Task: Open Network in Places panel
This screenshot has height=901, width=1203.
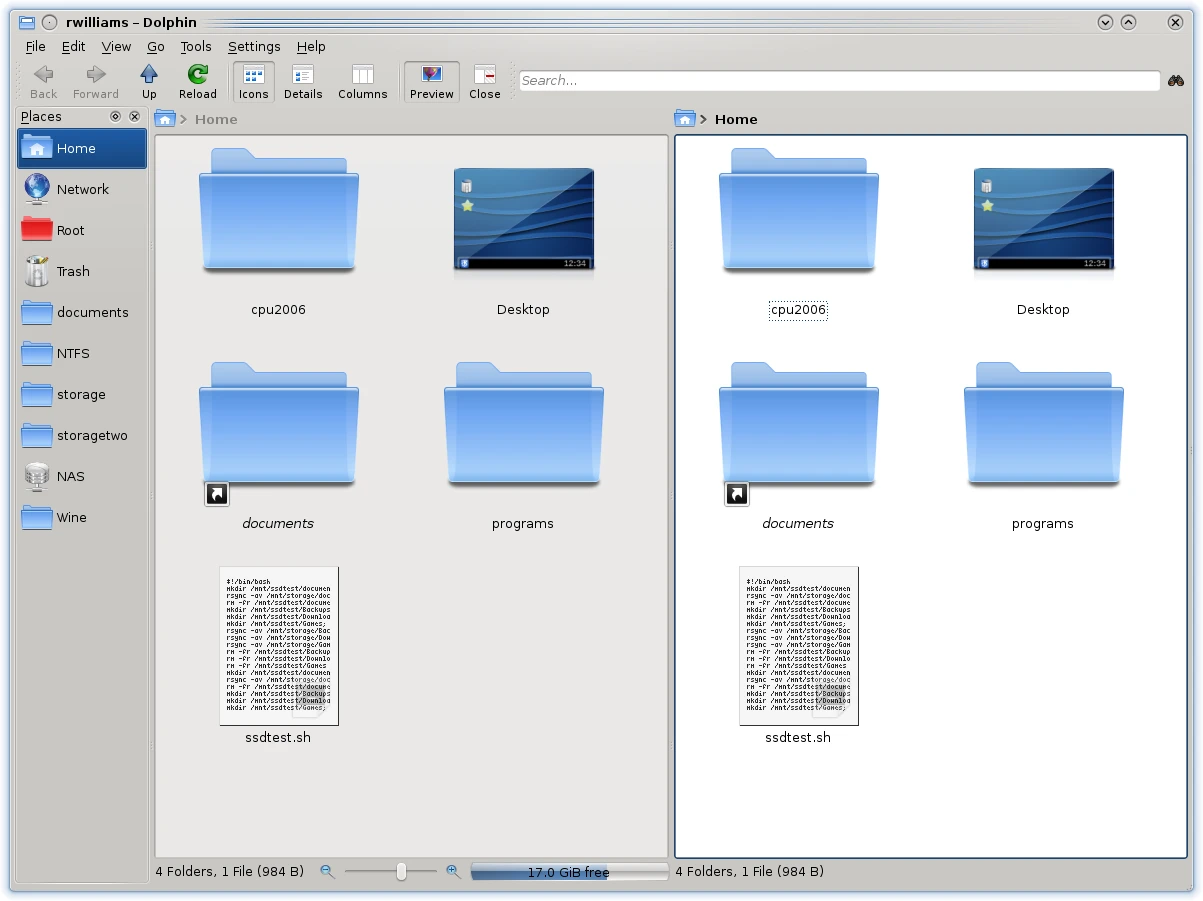Action: [x=82, y=189]
